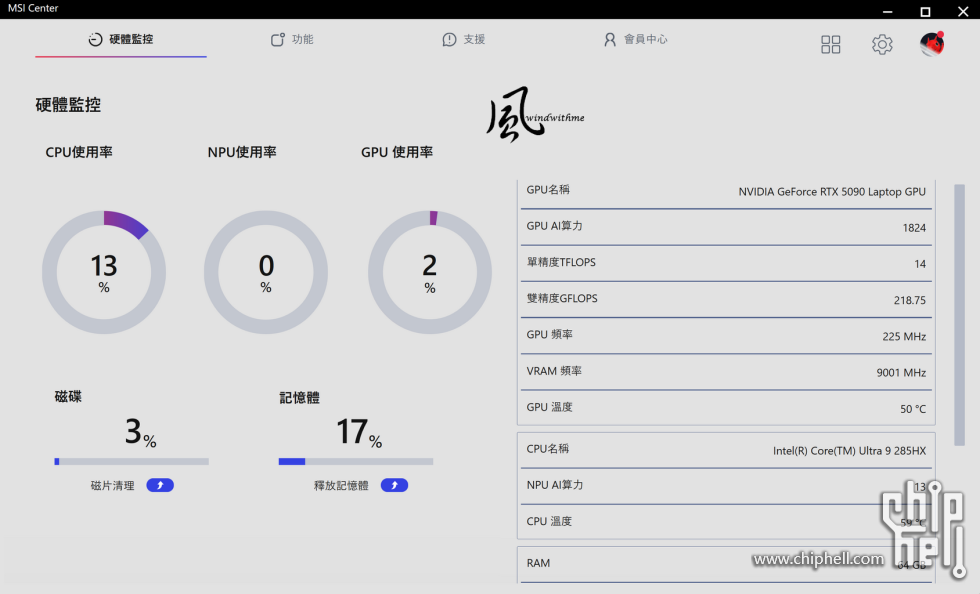
Task: Go to the 會員中心 member center tab
Action: [636, 39]
